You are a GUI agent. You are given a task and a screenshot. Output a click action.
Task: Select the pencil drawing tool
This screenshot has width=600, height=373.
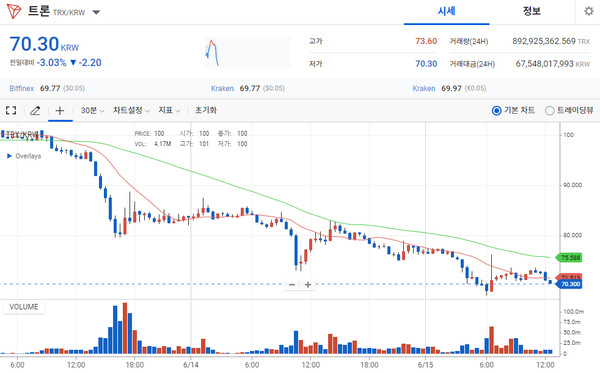35,111
